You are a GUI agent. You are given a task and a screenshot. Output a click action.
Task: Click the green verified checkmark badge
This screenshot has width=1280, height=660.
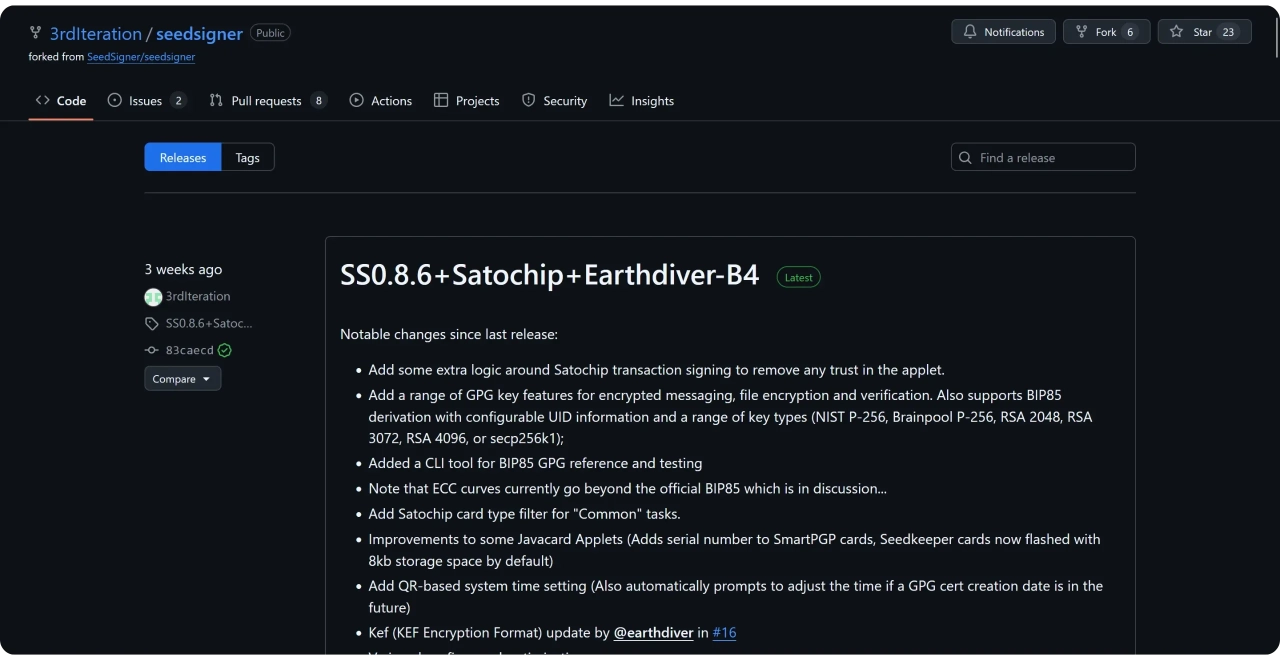(x=225, y=351)
